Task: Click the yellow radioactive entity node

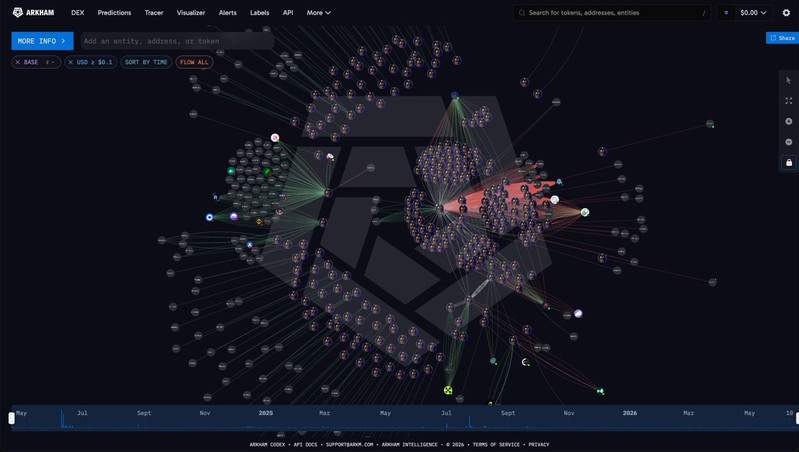Action: [448, 390]
